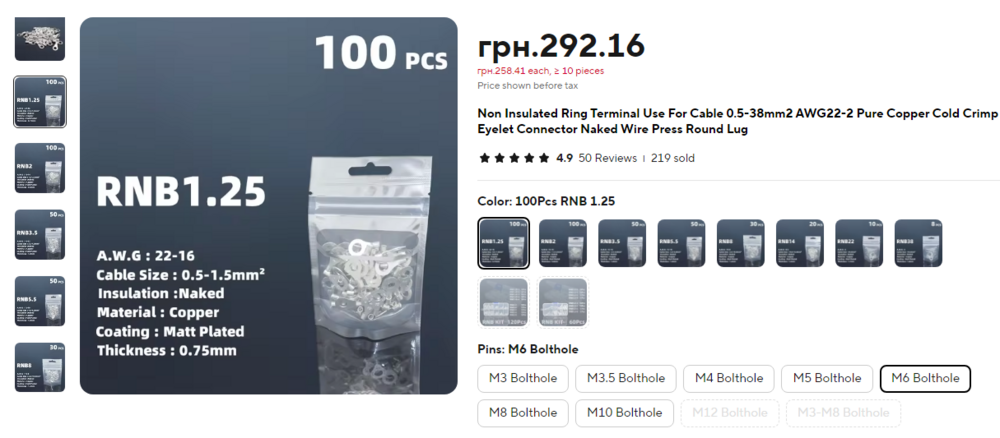Select M5 Bolthole pin size
Image resolution: width=1000 pixels, height=438 pixels.
pyautogui.click(x=827, y=379)
